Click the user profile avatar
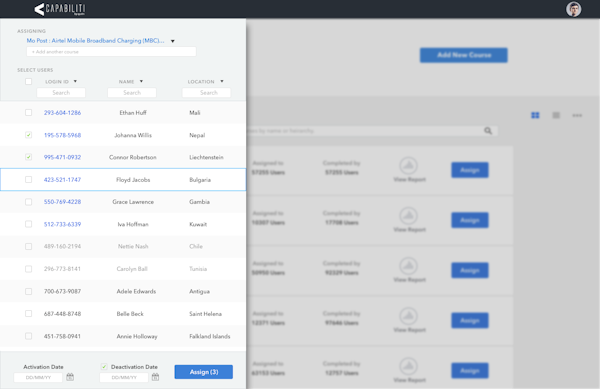The height and width of the screenshot is (389, 600). coord(573,9)
